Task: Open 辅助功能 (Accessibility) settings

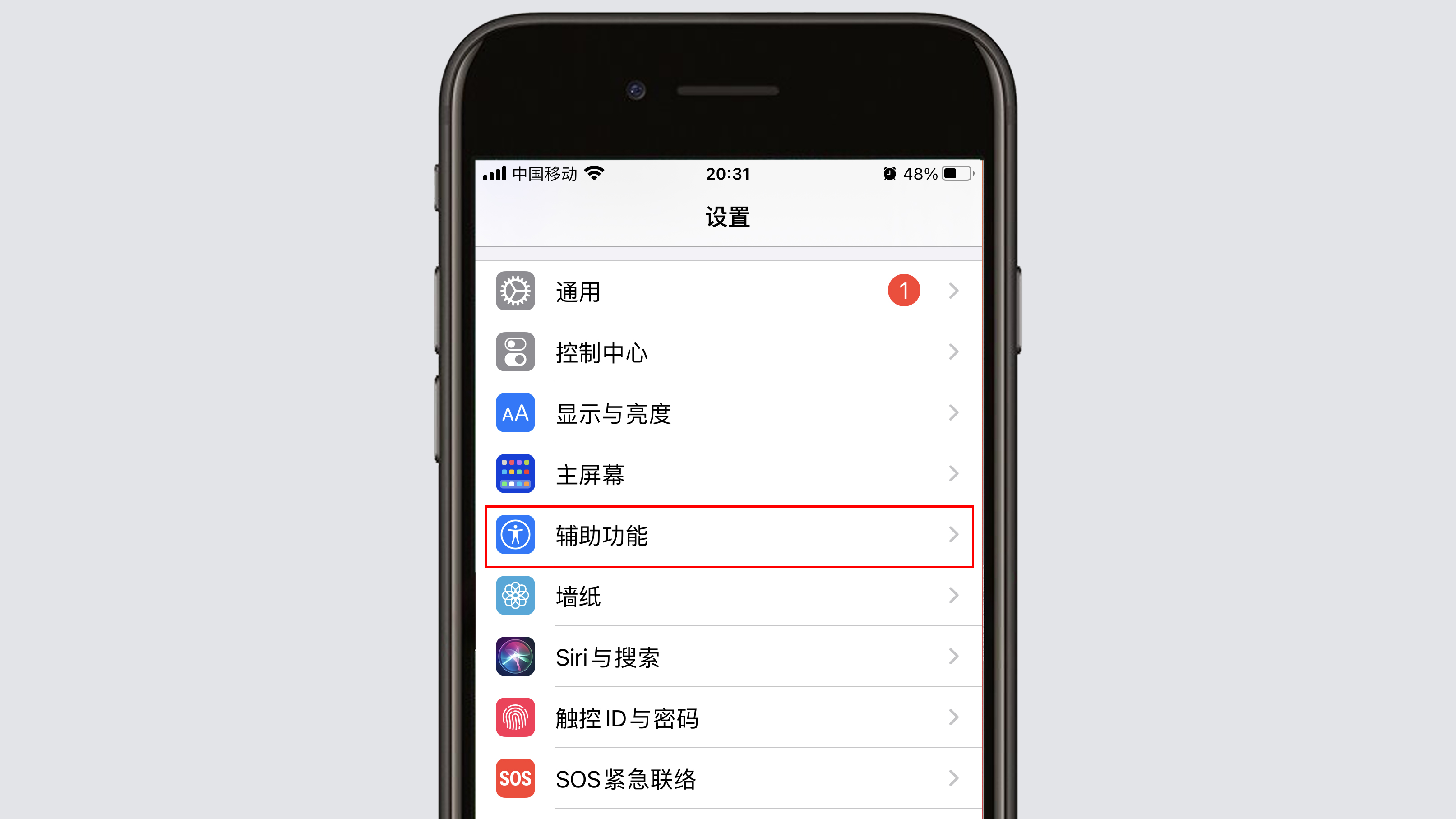Action: pos(727,535)
